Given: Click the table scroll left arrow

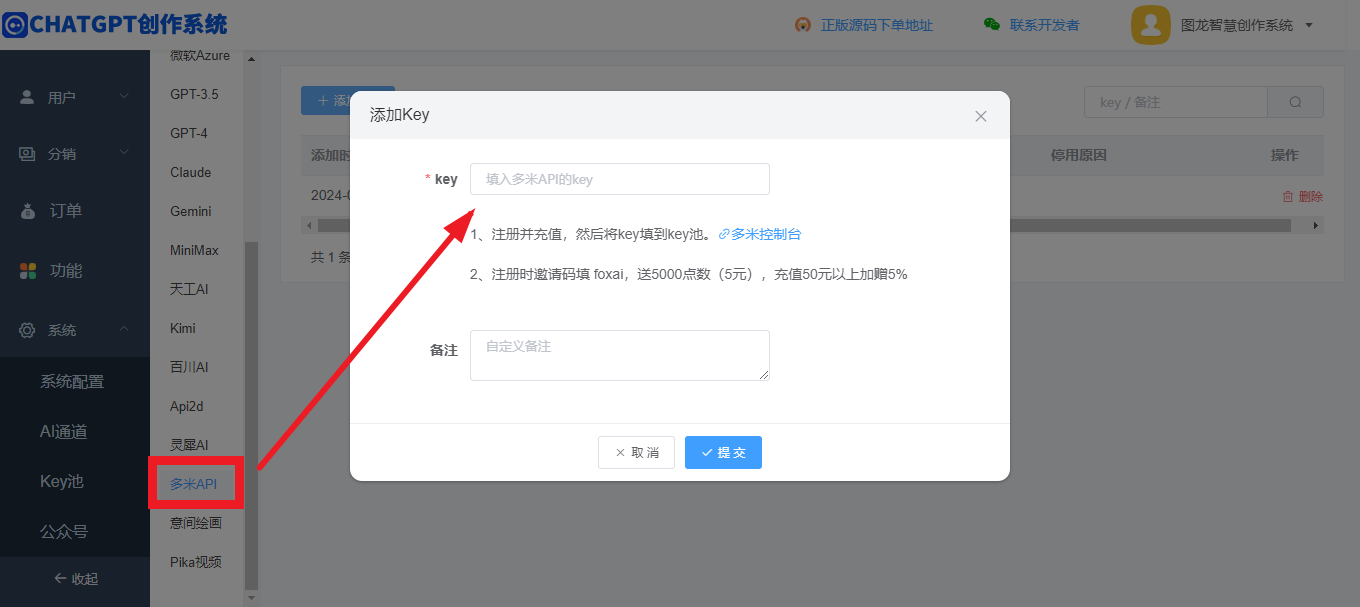Looking at the screenshot, I should [x=309, y=226].
